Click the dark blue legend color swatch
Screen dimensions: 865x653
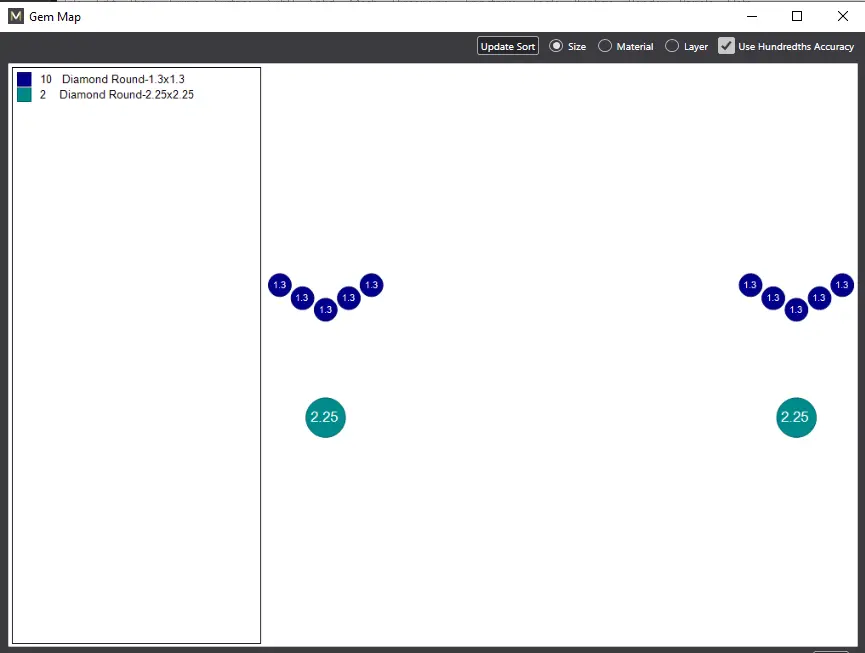24,79
